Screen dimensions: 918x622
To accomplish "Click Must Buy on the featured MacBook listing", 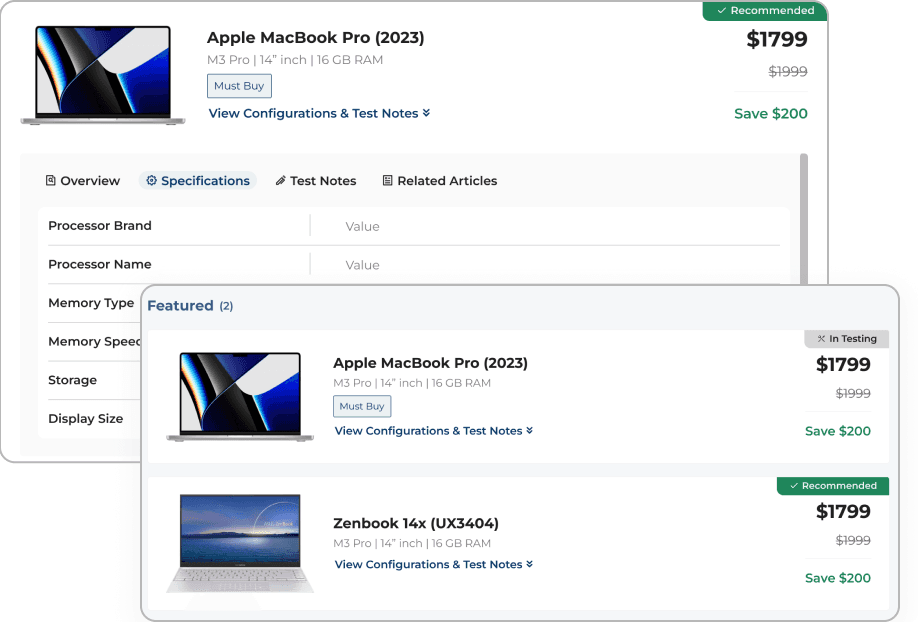I will [361, 406].
